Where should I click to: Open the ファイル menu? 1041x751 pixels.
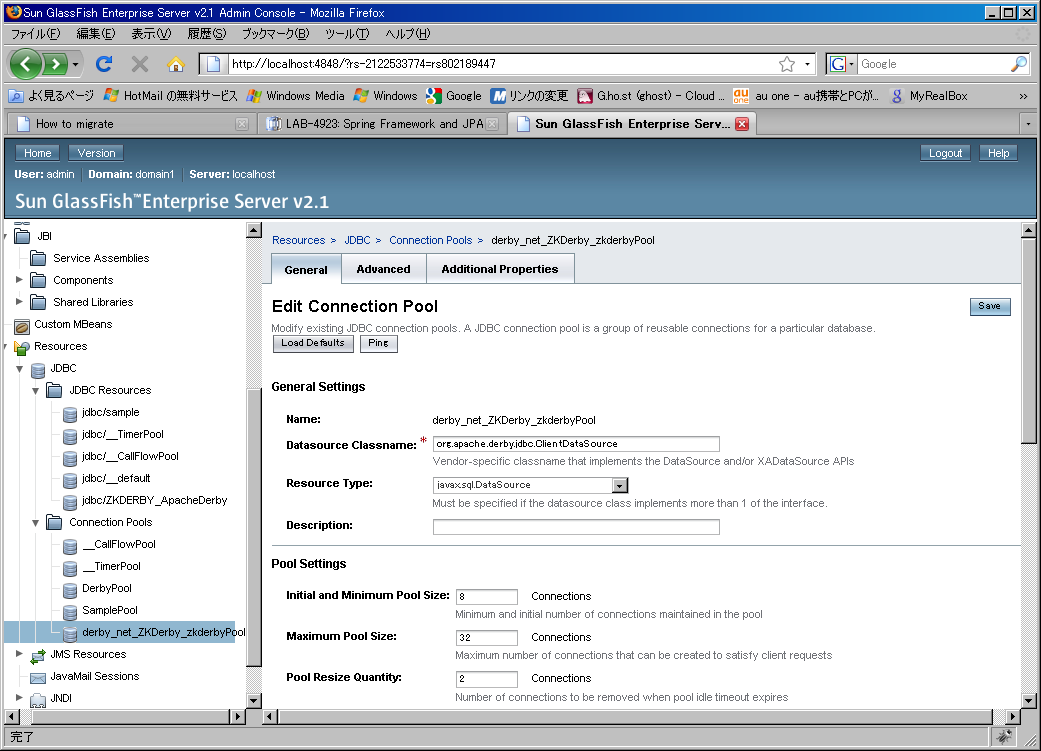tap(35, 33)
